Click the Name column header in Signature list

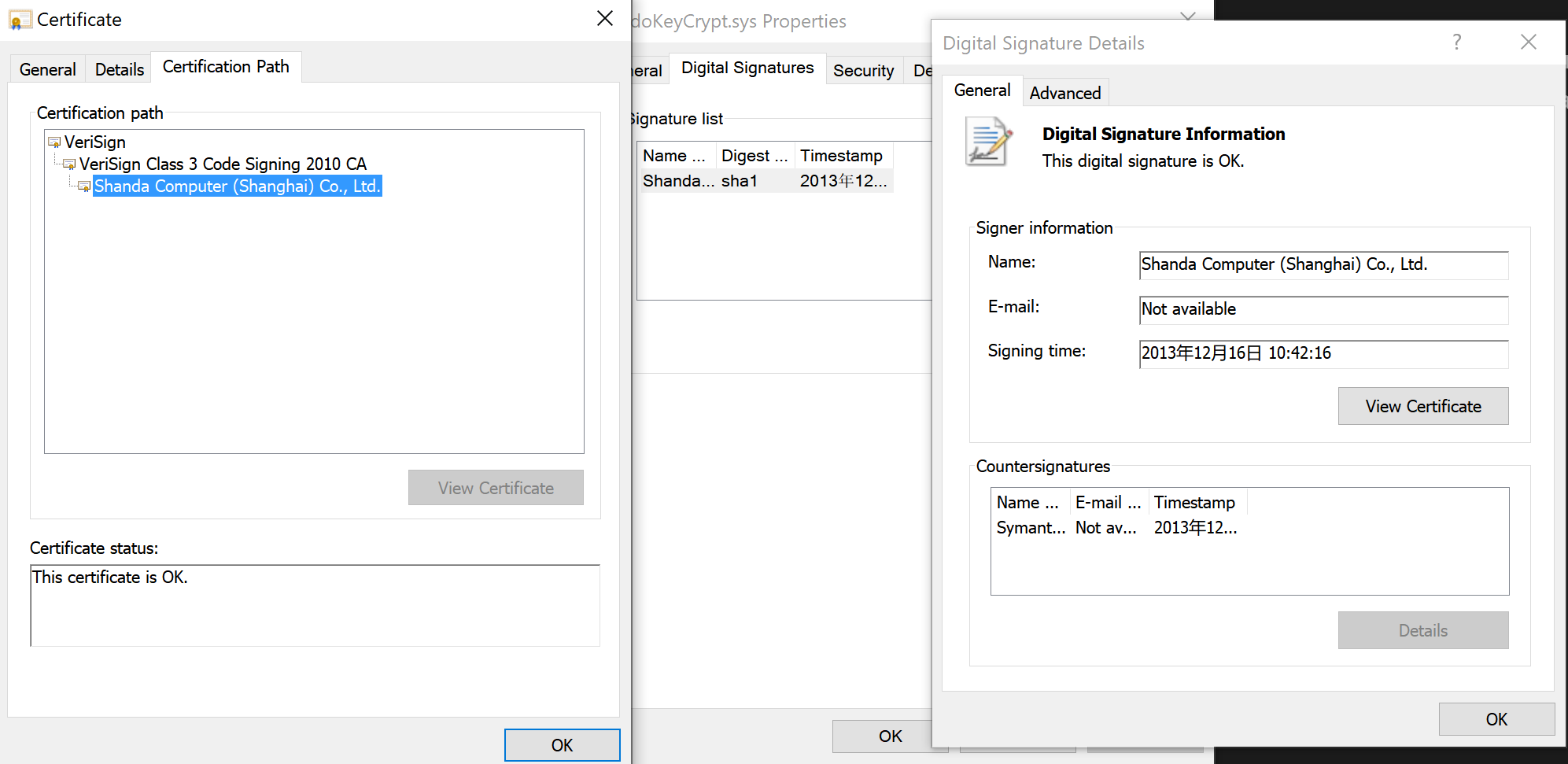tap(677, 156)
